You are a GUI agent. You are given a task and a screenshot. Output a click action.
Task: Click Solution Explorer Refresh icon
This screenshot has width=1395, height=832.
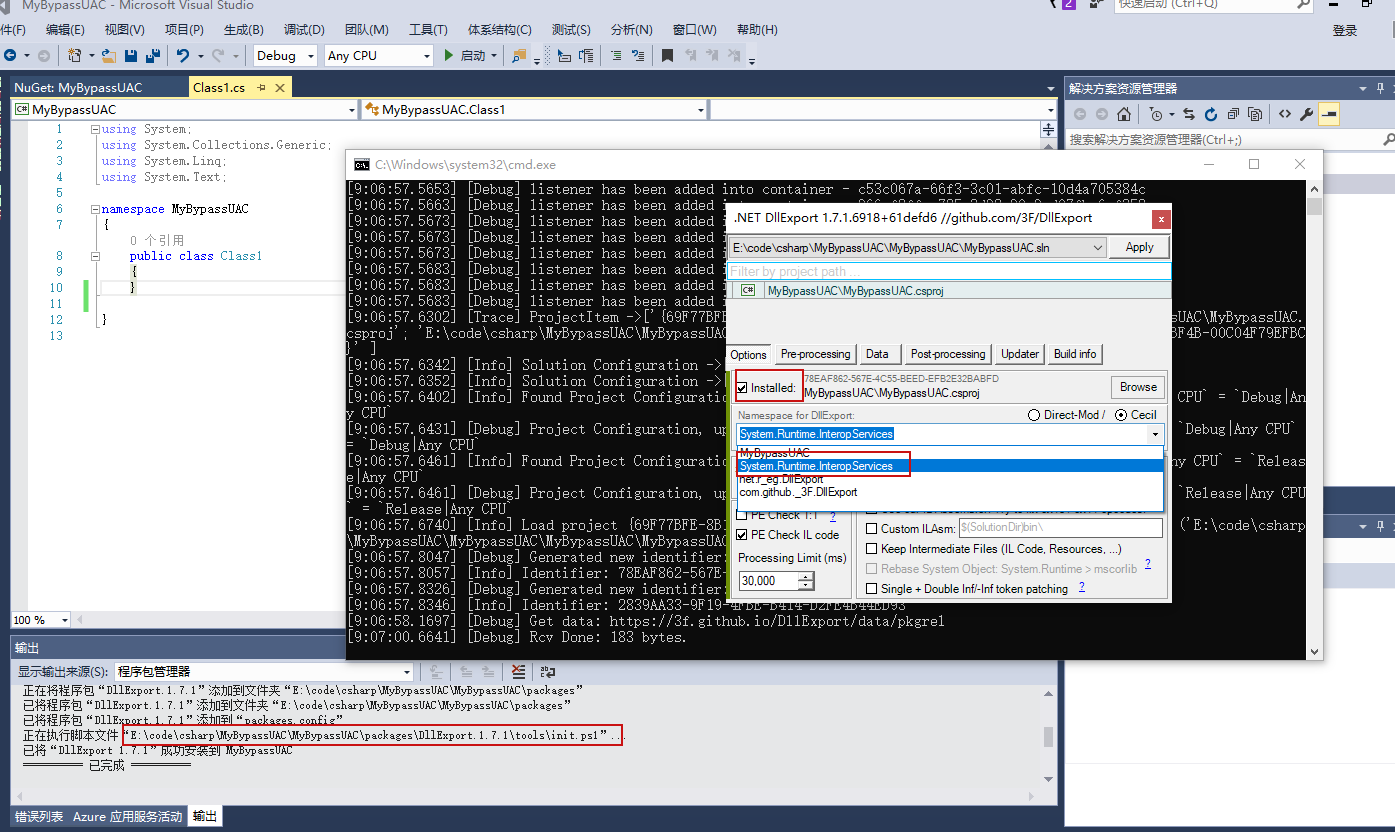point(1211,114)
